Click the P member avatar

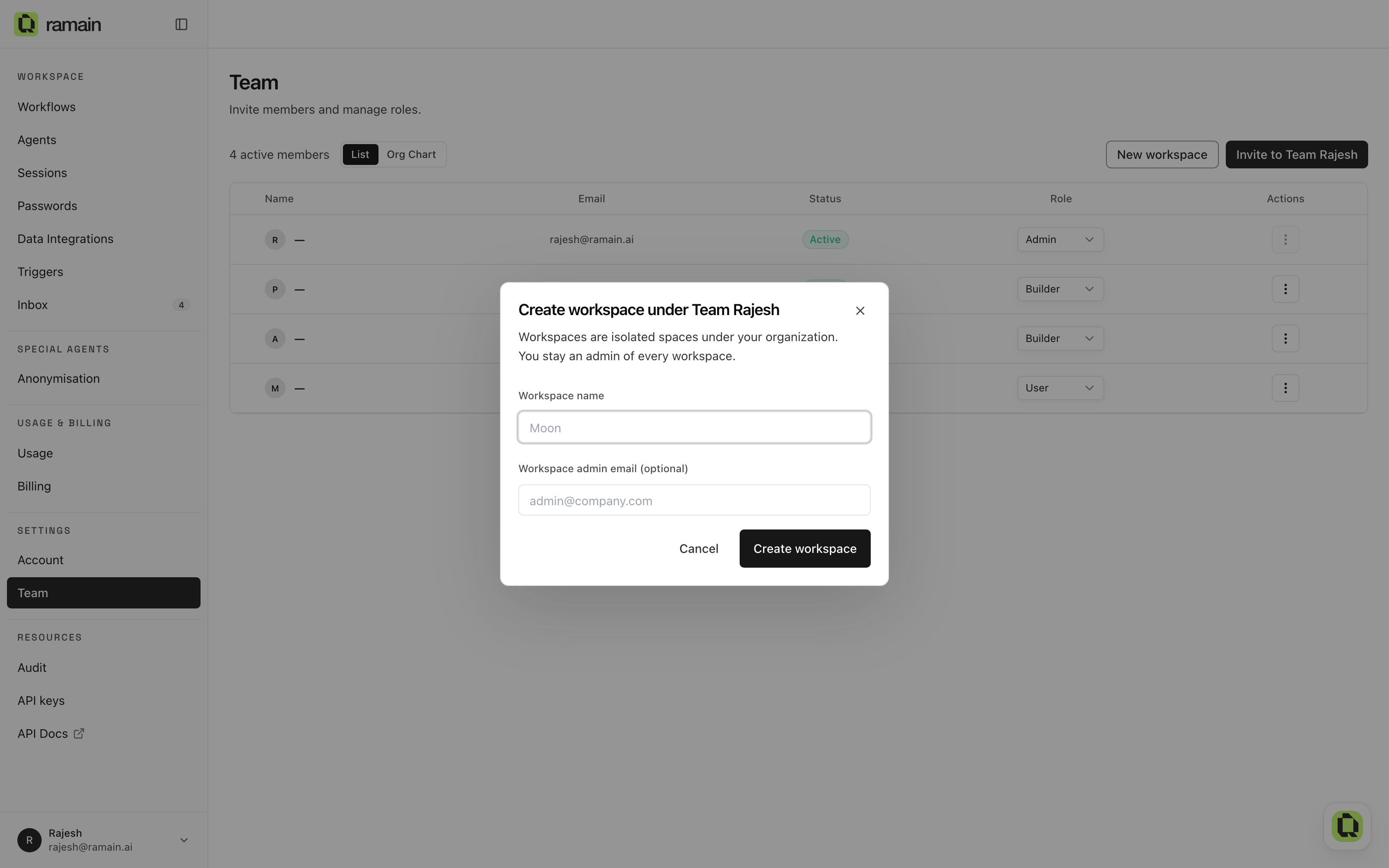tap(275, 289)
